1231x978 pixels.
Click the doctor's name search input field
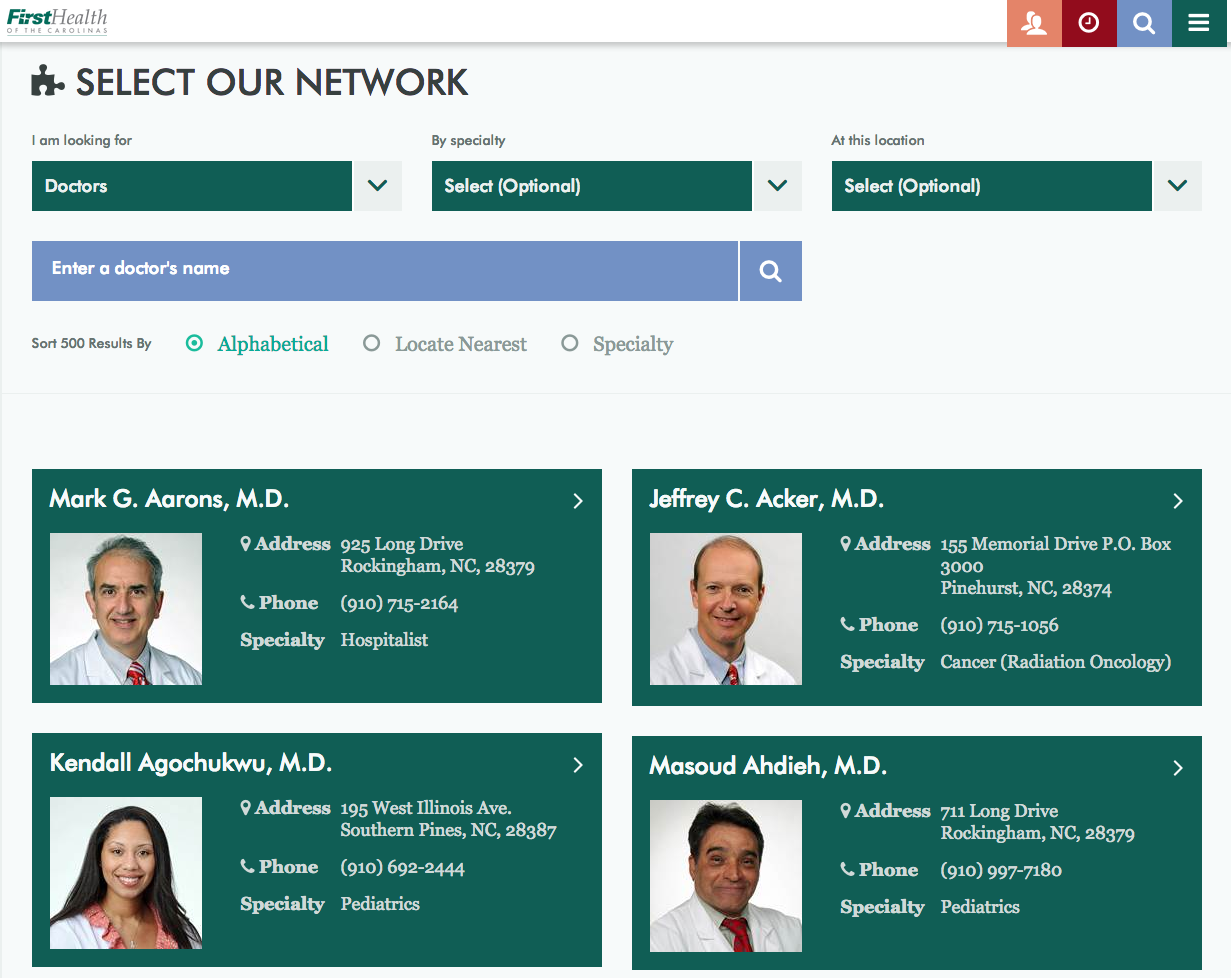point(384,270)
